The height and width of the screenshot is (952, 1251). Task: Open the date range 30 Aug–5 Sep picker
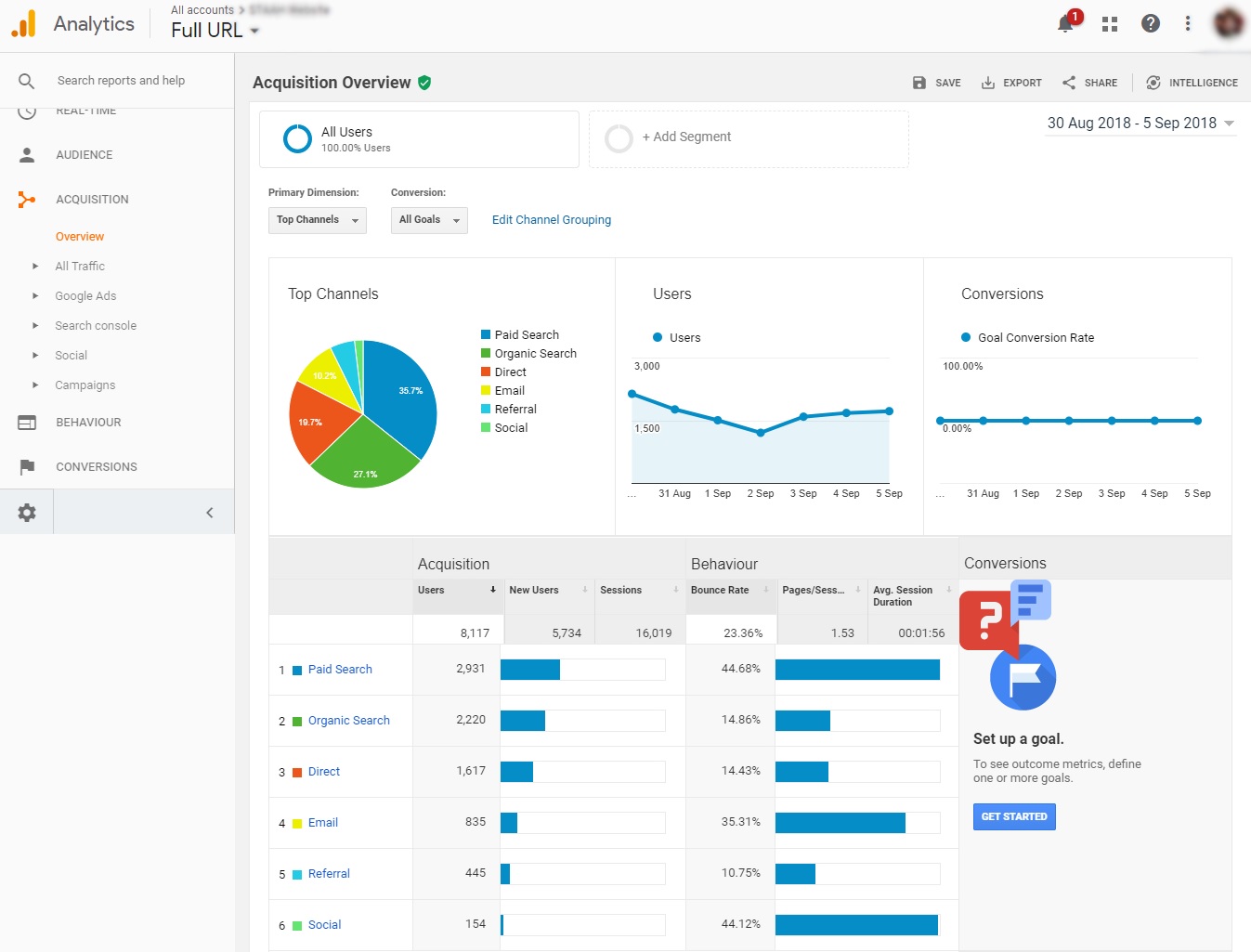click(x=1140, y=124)
